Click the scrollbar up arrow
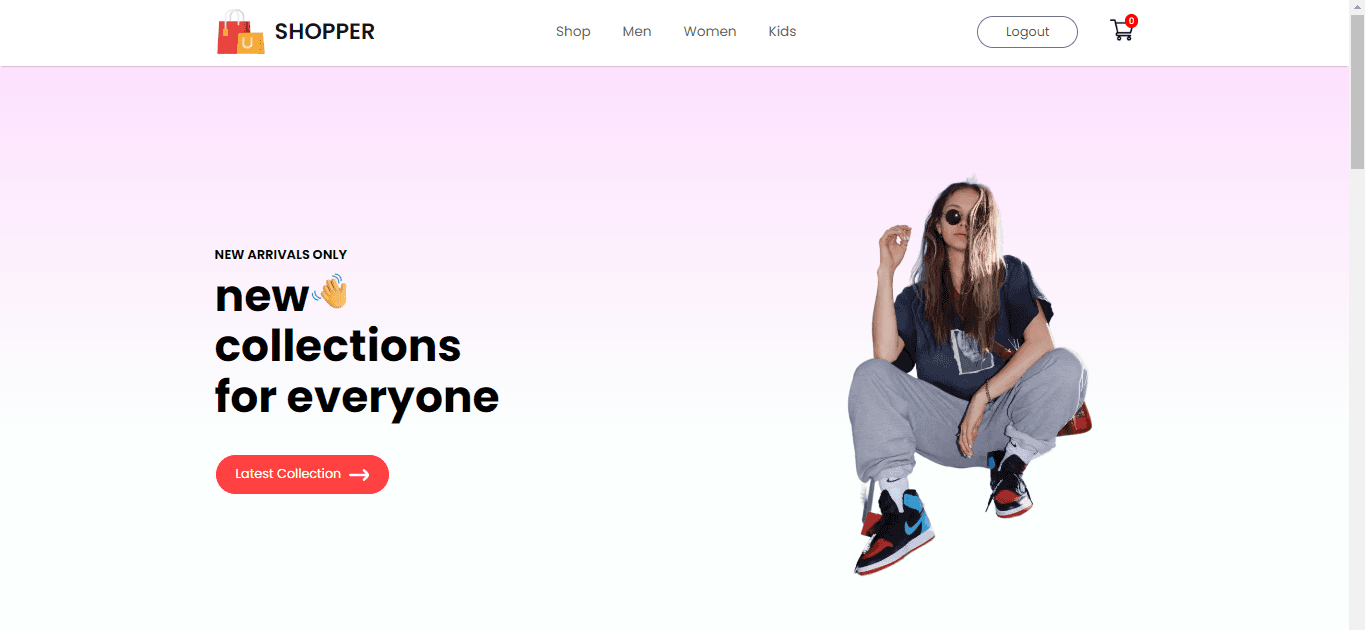Screen dimensions: 1365x630 click(x=1357, y=8)
